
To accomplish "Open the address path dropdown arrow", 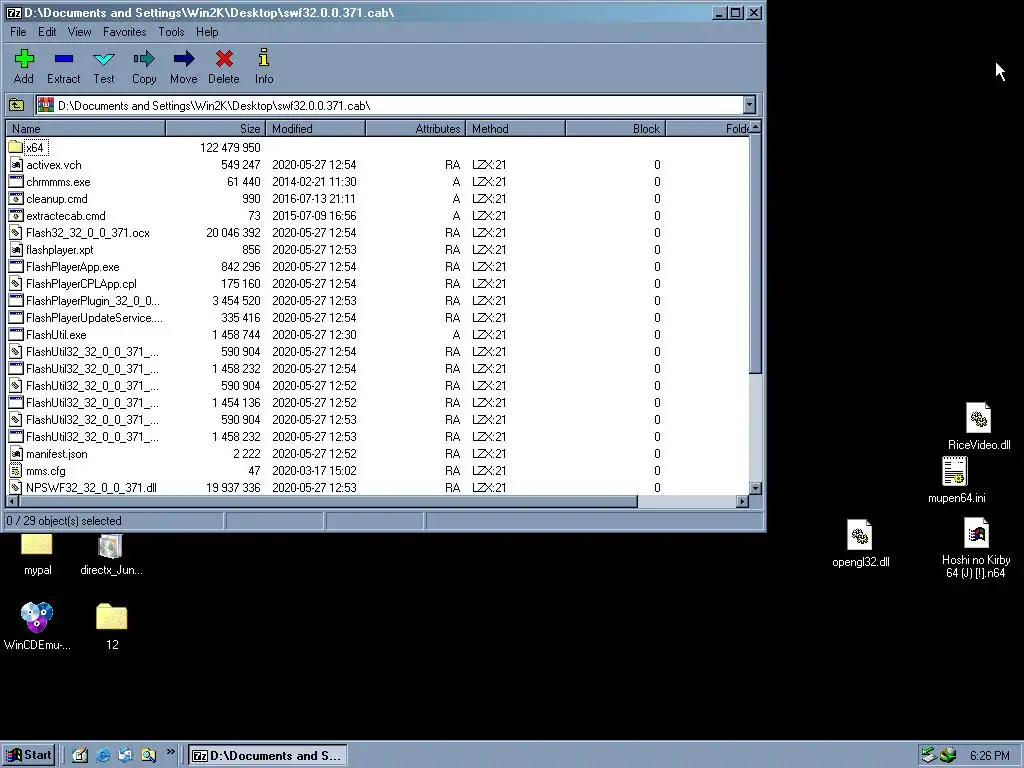I will tap(749, 105).
